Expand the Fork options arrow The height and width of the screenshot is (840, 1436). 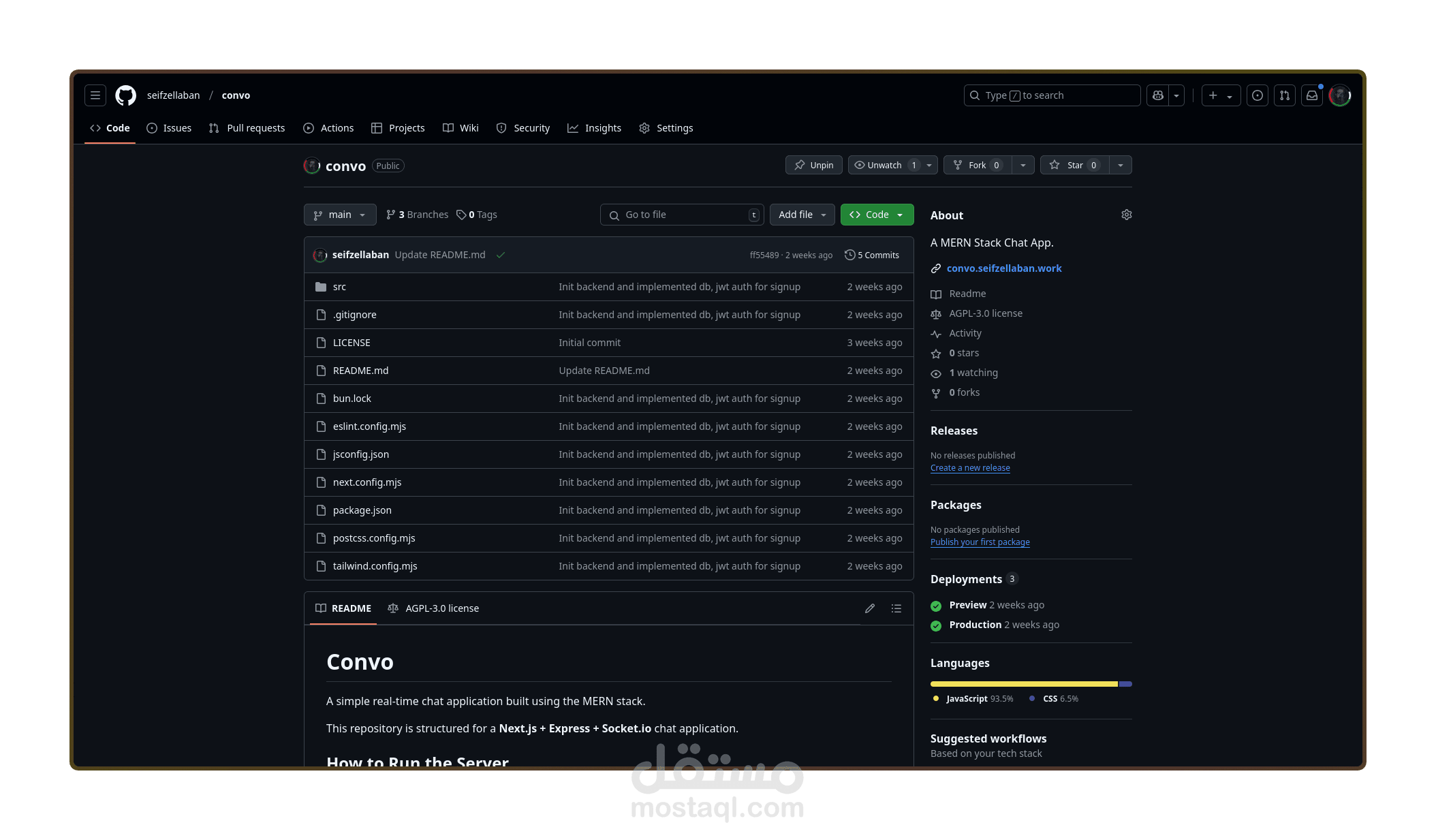coord(1023,165)
